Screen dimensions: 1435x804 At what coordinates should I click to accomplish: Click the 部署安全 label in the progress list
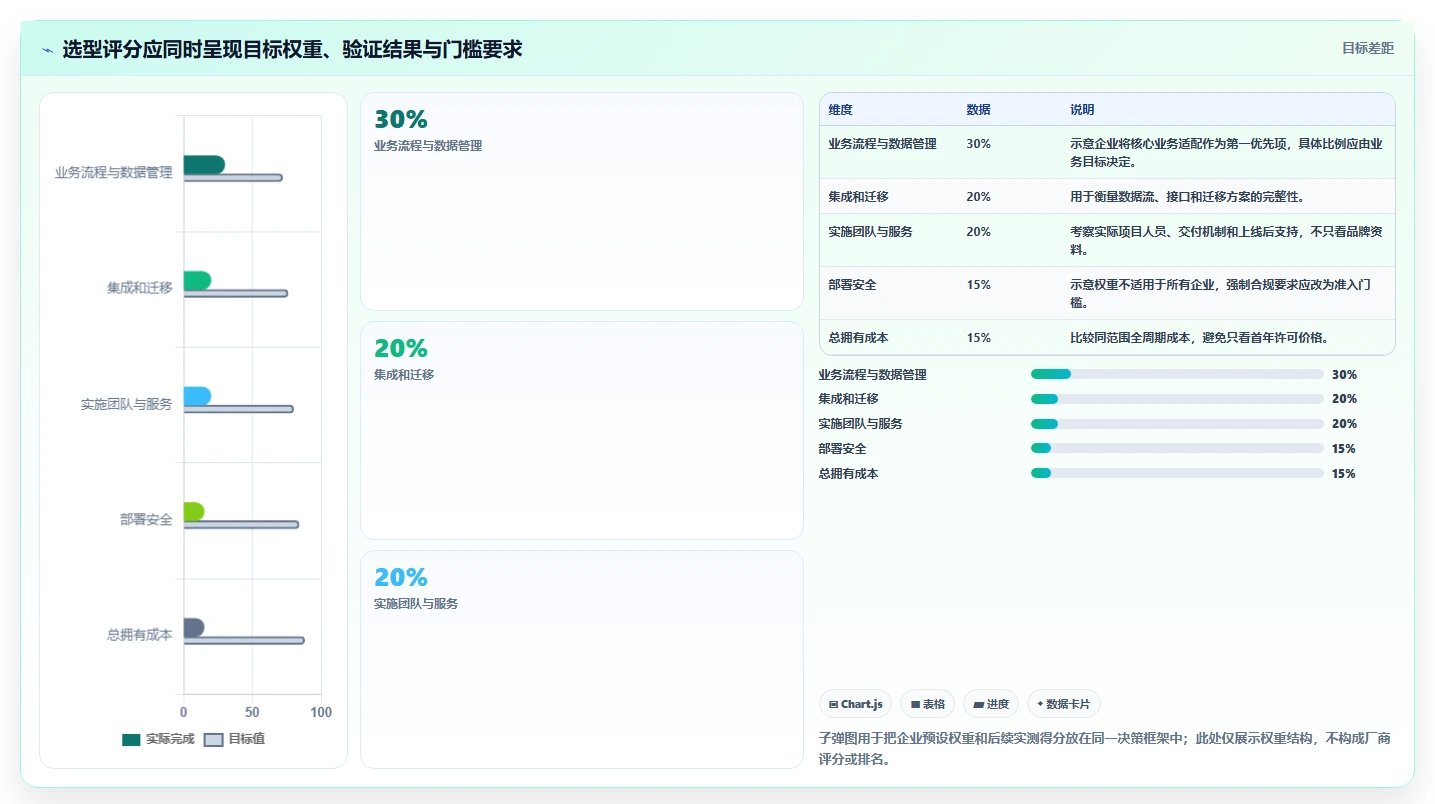tap(843, 449)
